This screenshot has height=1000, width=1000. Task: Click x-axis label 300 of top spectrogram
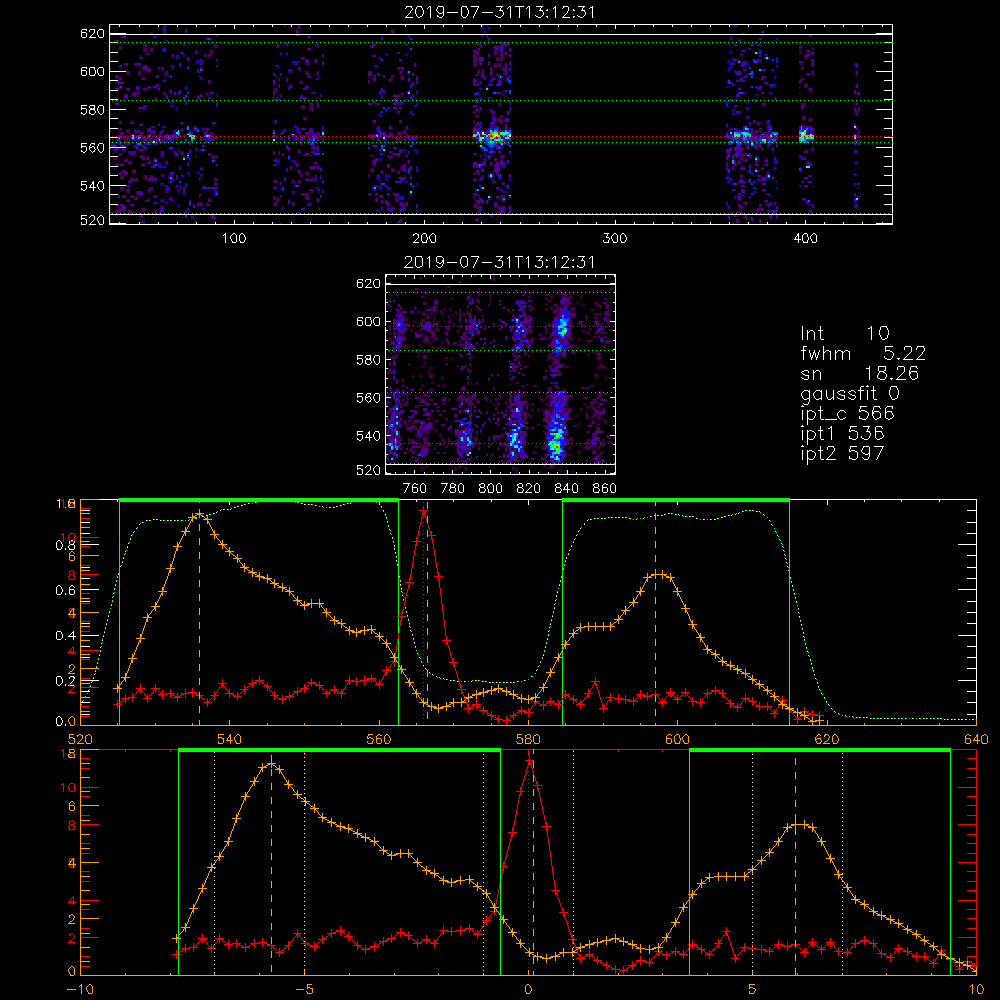point(614,239)
